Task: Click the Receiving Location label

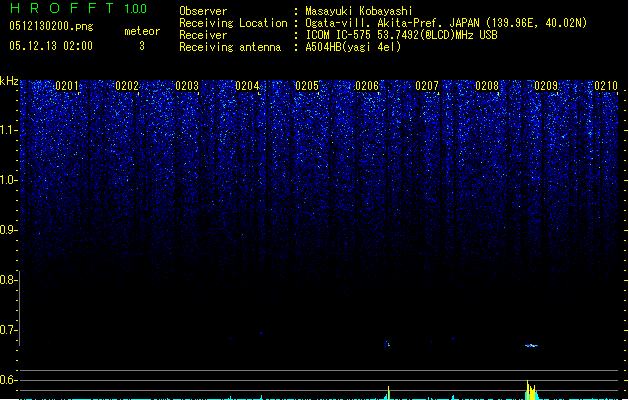Action: 233,23
